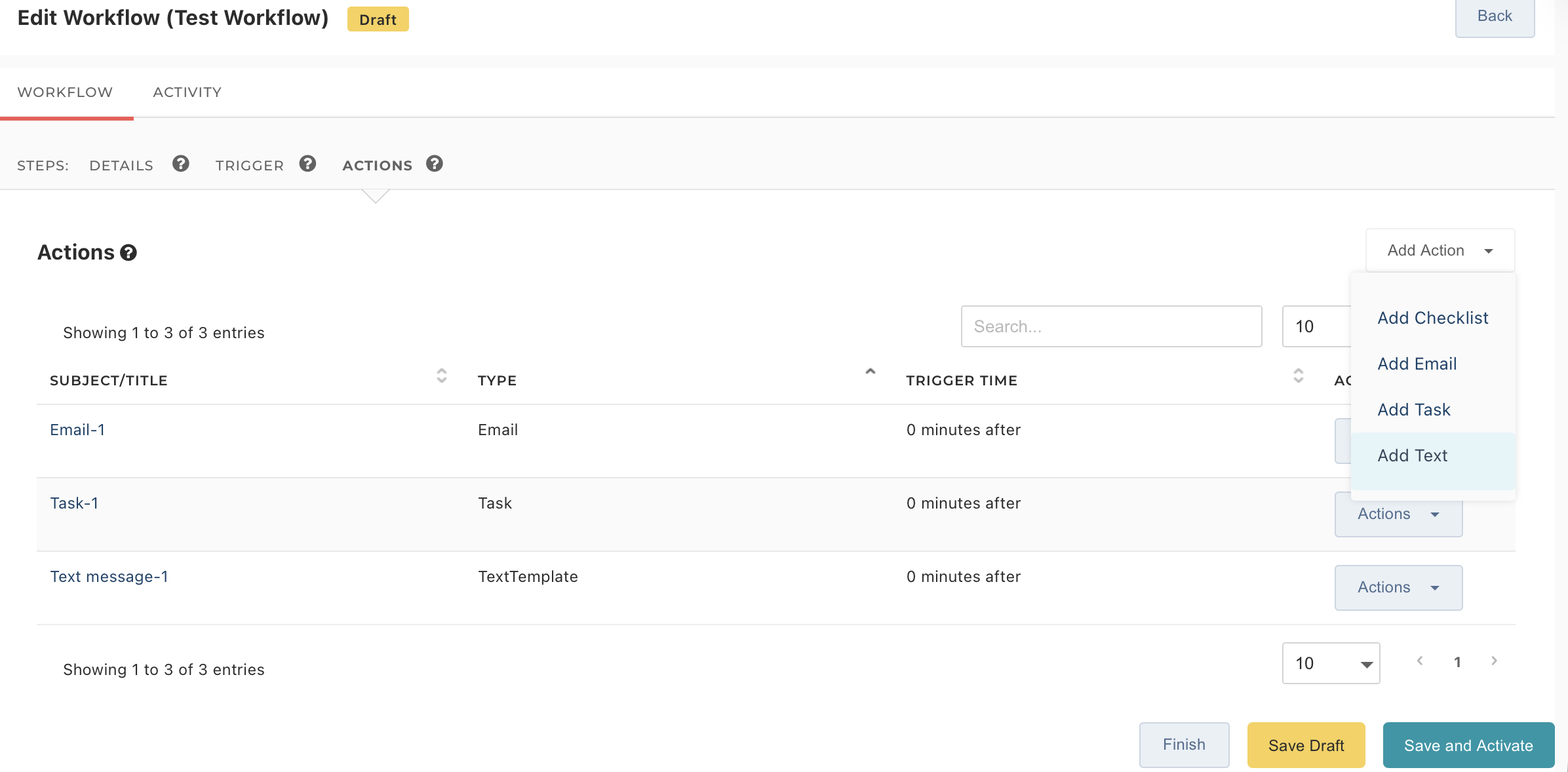Click Save and Activate button
This screenshot has width=1568, height=772.
click(x=1468, y=745)
